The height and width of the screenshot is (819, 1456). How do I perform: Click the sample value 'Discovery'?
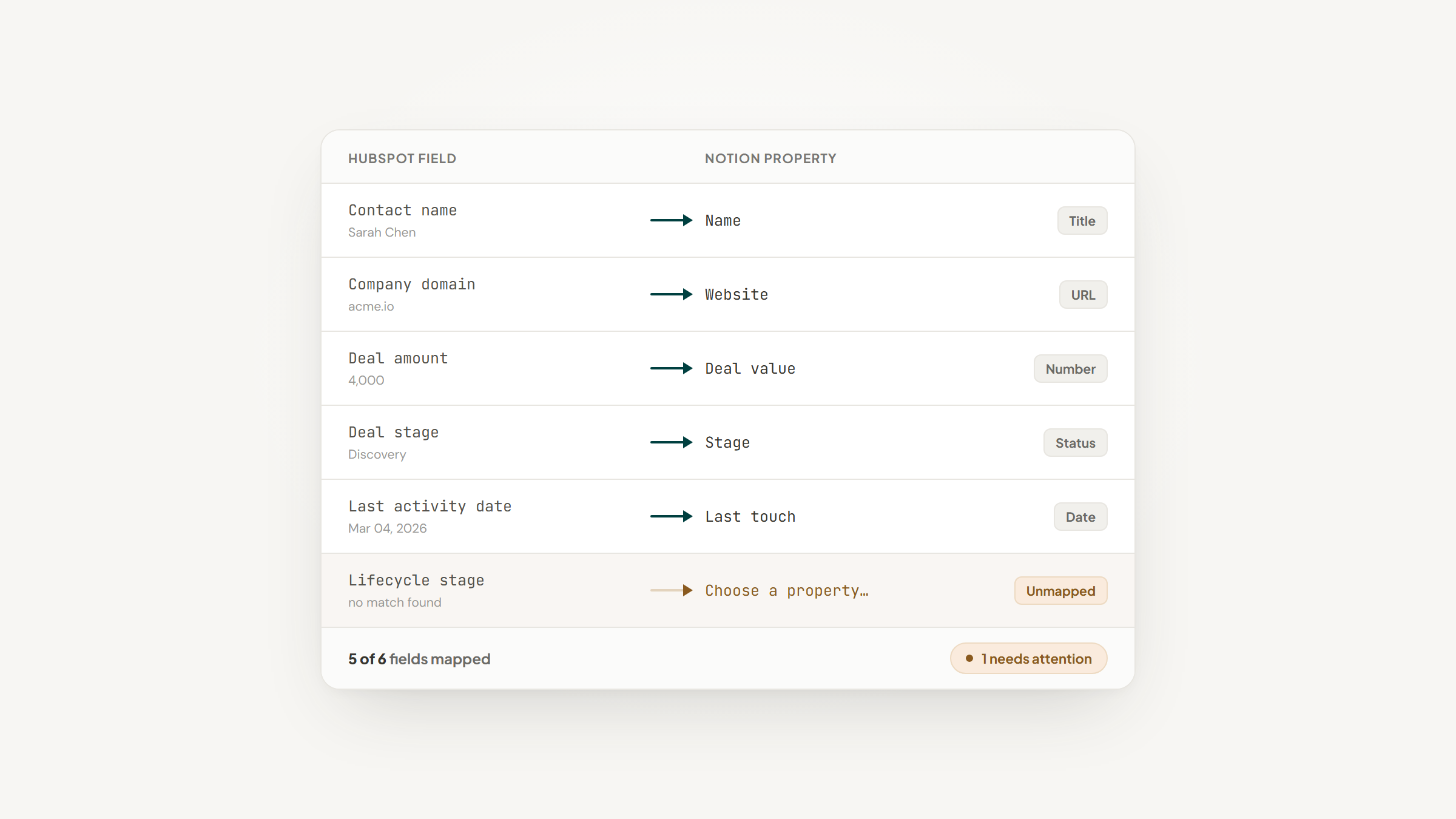pyautogui.click(x=377, y=454)
